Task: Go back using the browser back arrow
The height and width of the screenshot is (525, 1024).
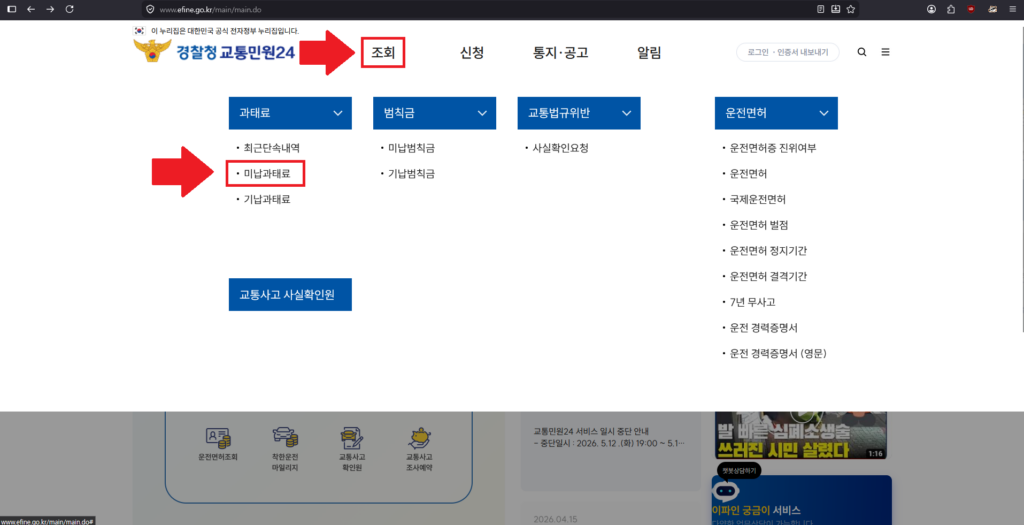Action: point(31,9)
